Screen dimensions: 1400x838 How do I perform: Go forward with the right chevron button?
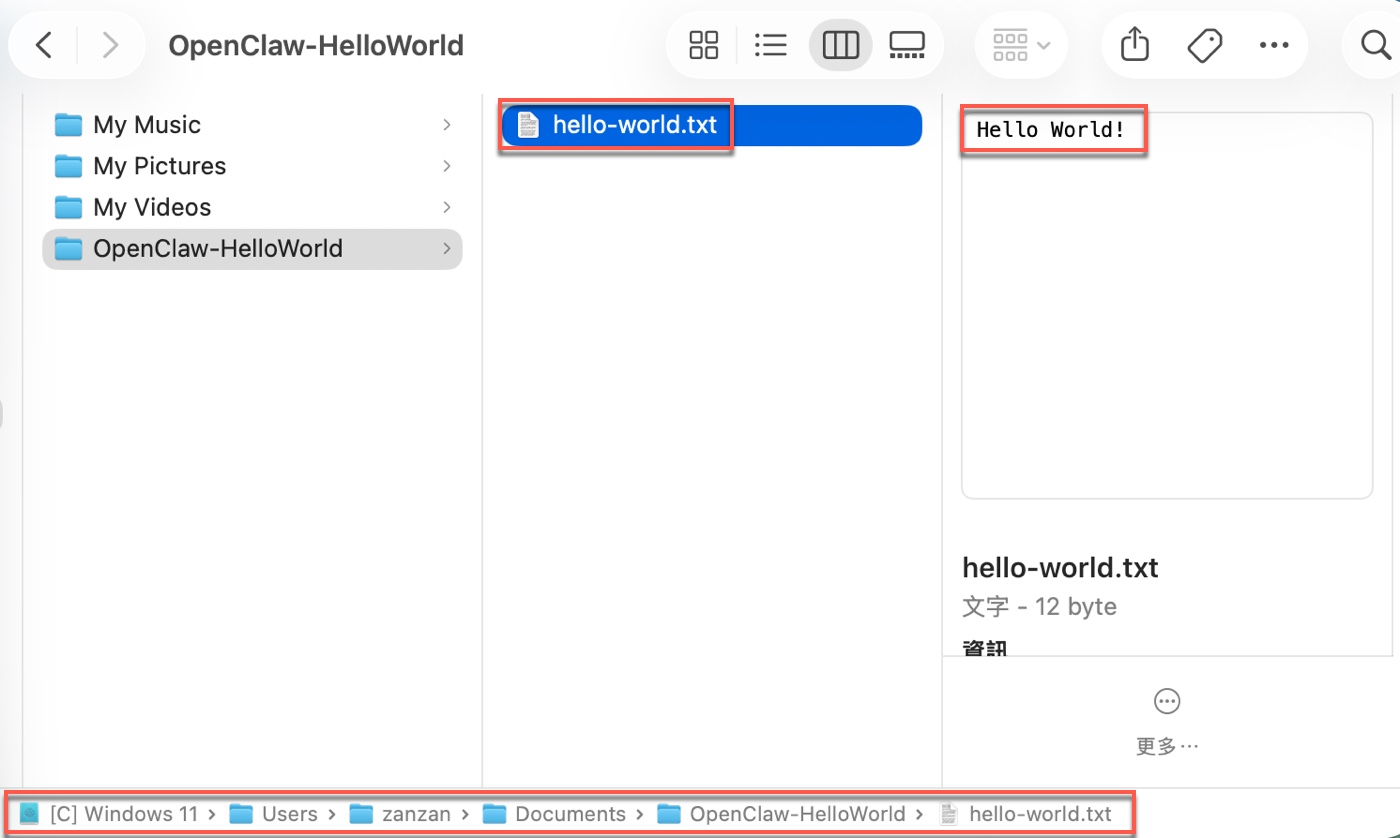point(110,45)
